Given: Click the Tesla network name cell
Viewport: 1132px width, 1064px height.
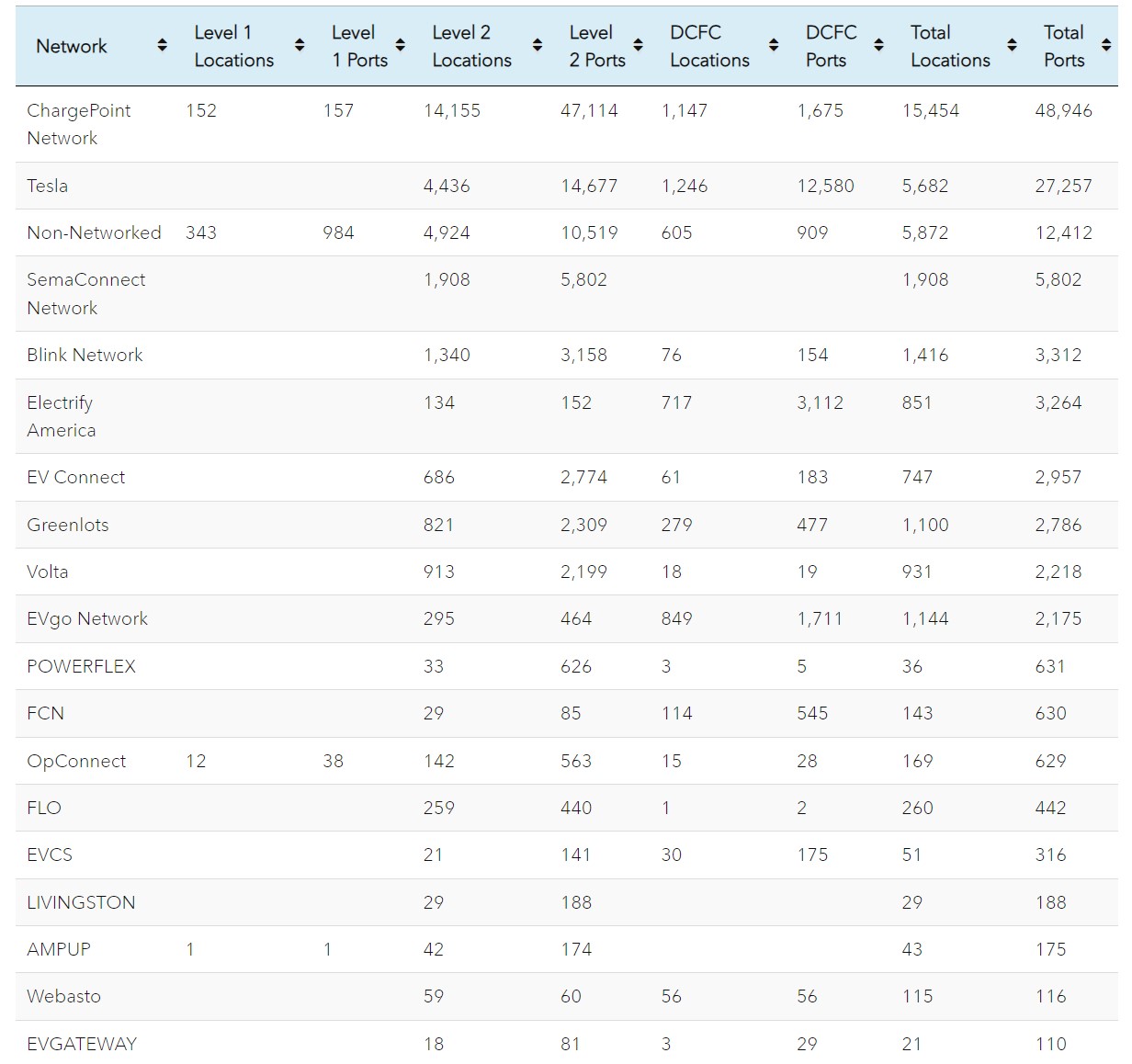Looking at the screenshot, I should 48,186.
